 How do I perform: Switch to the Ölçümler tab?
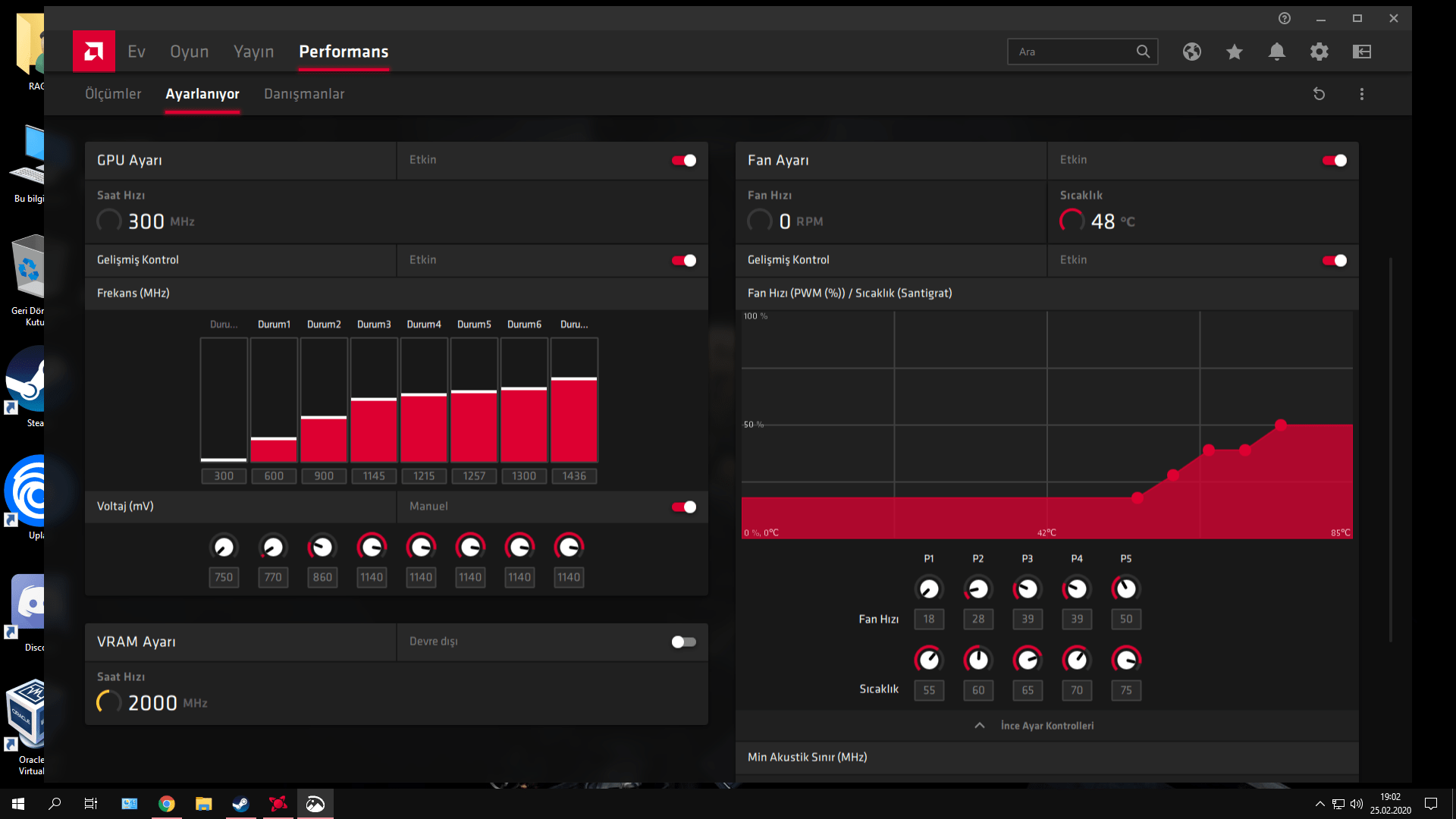tap(113, 94)
